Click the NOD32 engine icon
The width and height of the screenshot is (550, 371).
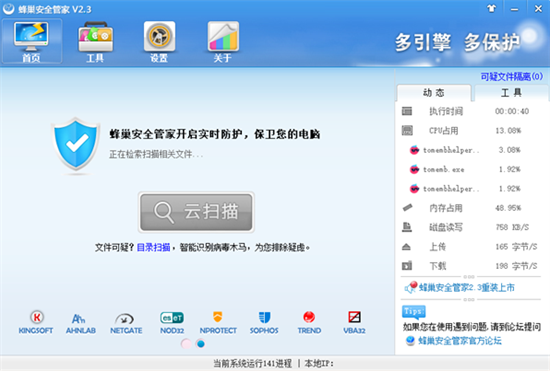coord(172,322)
